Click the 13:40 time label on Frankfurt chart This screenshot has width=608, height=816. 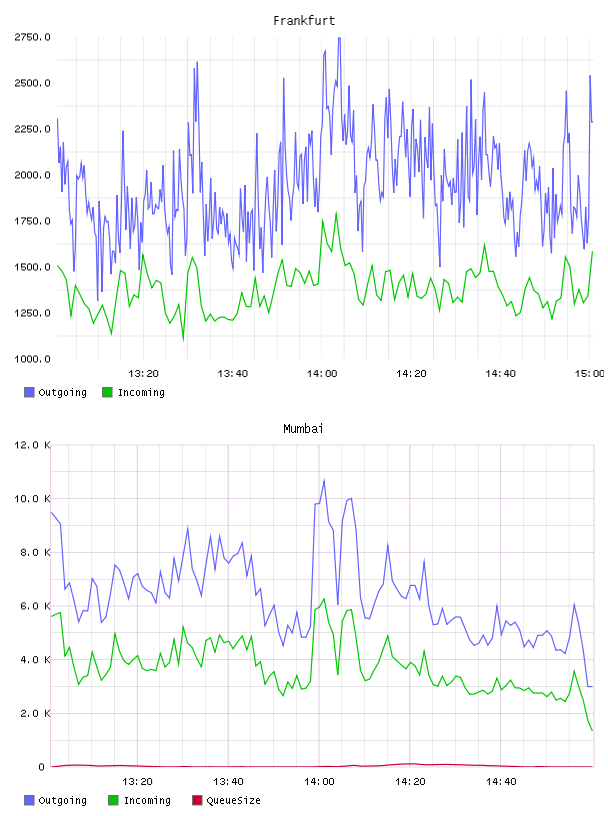tap(233, 374)
